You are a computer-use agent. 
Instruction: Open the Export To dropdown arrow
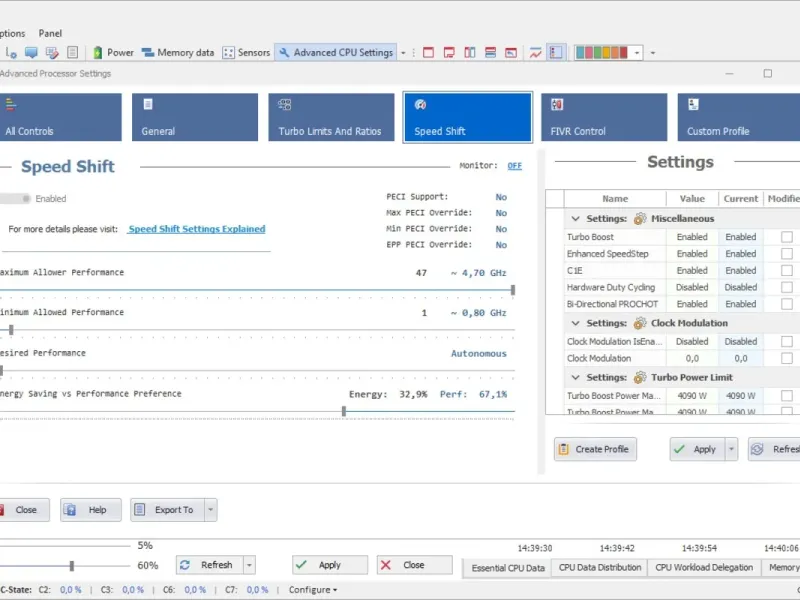[211, 510]
